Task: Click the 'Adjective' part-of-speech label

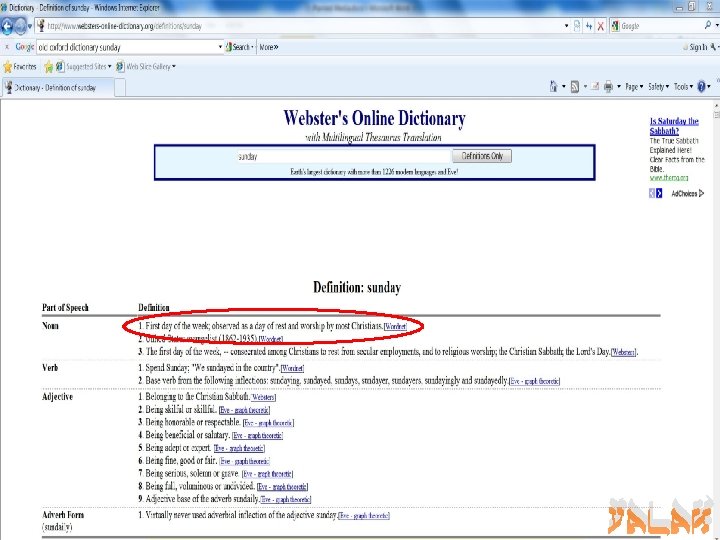Action: [x=57, y=397]
